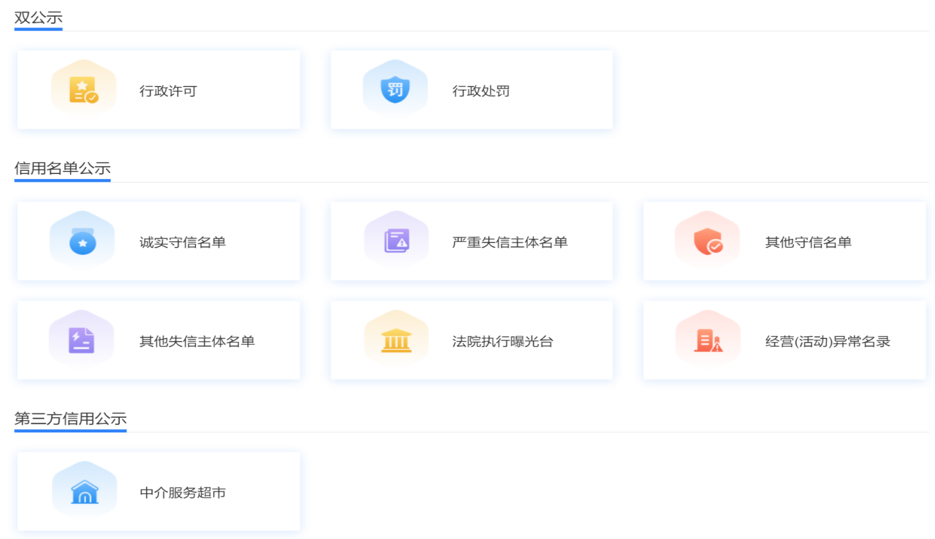Click the blue medal icon for 诚实守信名单

click(x=83, y=241)
